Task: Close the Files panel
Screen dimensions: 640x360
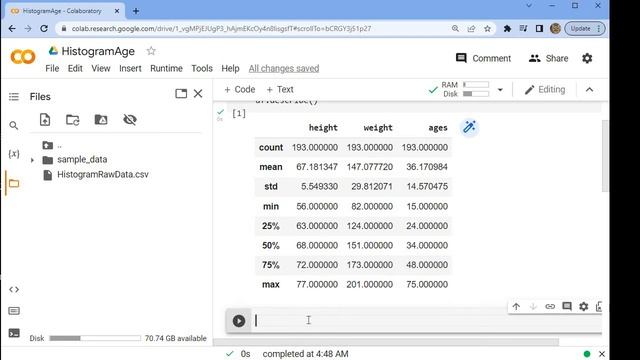Action: 198,93
